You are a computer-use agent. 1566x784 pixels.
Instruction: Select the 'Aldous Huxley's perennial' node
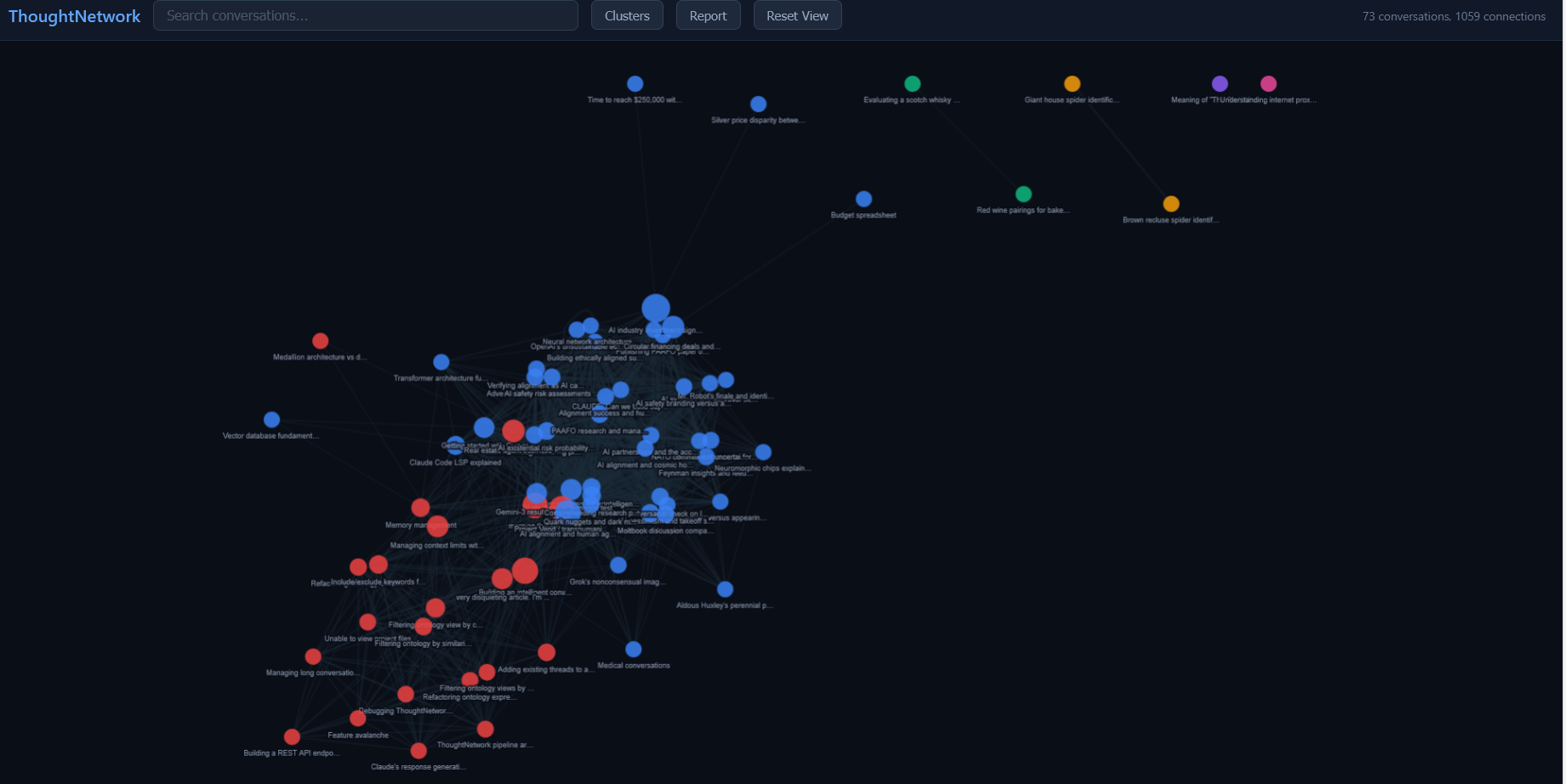726,589
